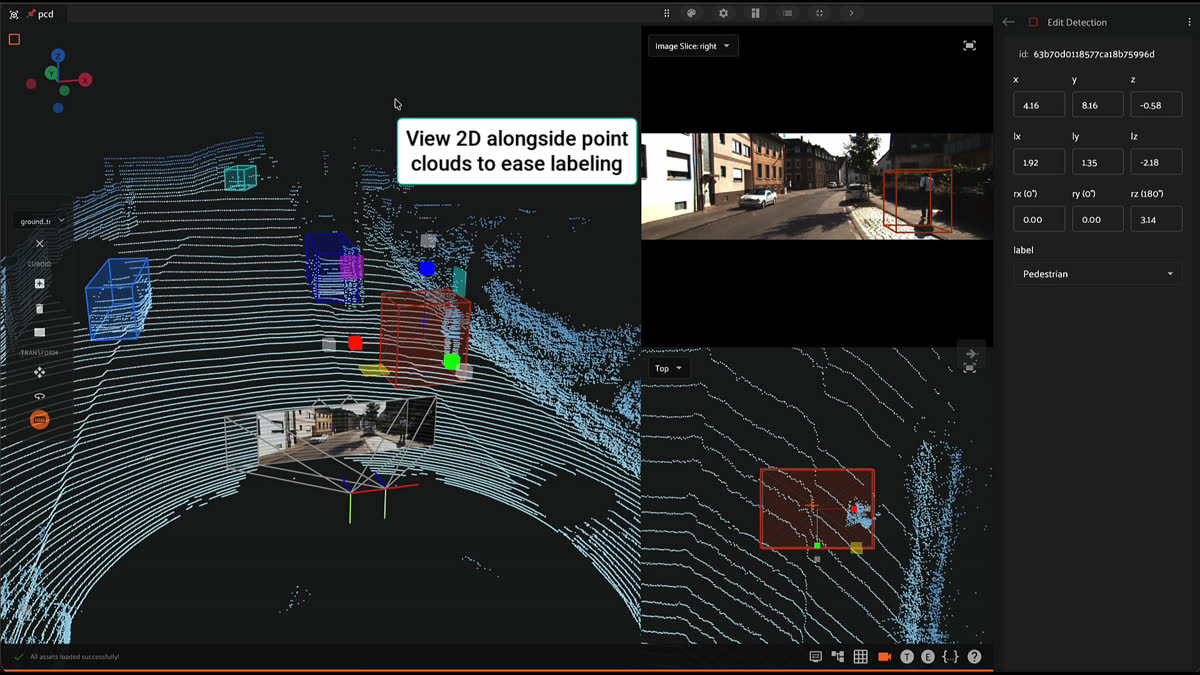Click the delete cuboid trash icon

[40, 309]
